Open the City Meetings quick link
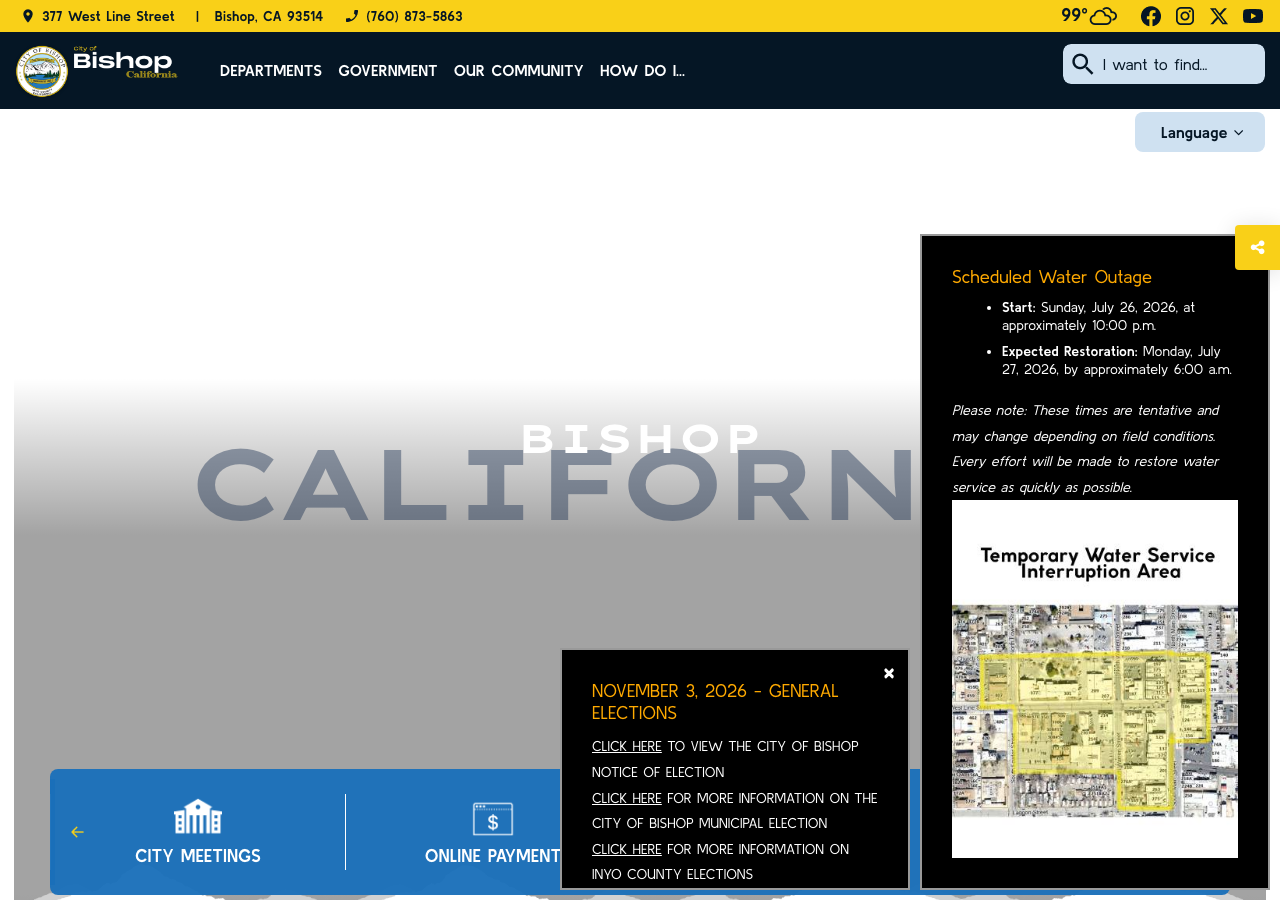Viewport: 1280px width, 900px height. pyautogui.click(x=198, y=832)
